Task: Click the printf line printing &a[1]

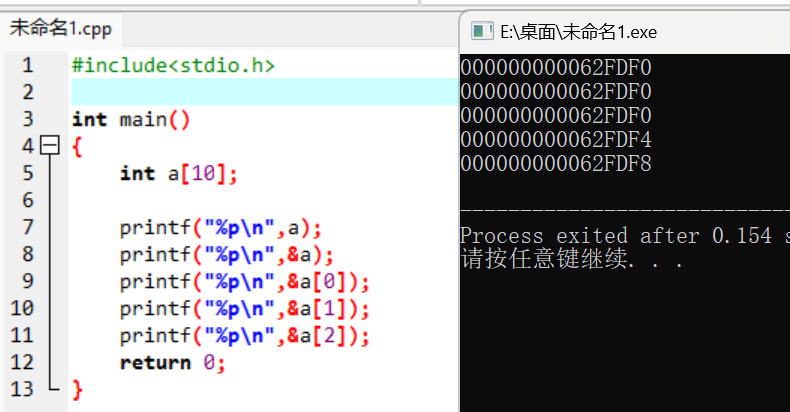Action: pyautogui.click(x=245, y=309)
